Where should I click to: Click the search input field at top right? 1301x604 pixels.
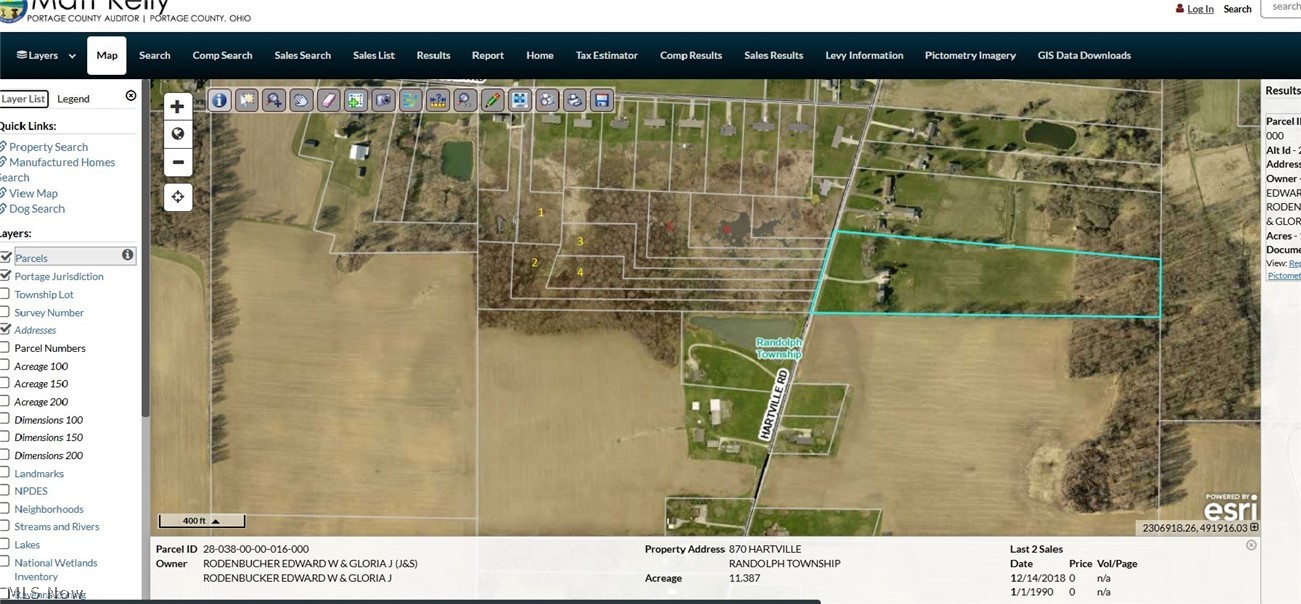click(1285, 7)
